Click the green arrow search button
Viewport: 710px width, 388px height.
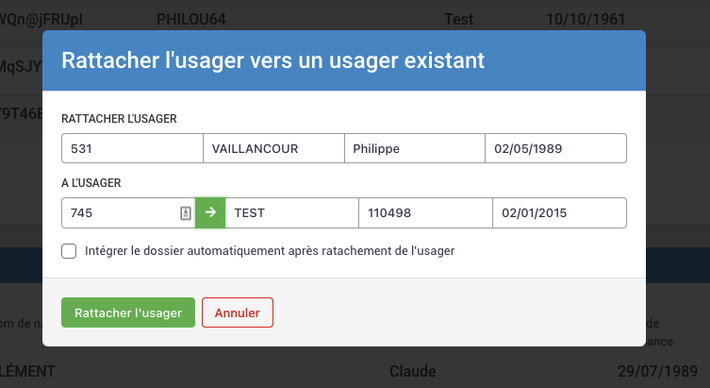tap(210, 213)
